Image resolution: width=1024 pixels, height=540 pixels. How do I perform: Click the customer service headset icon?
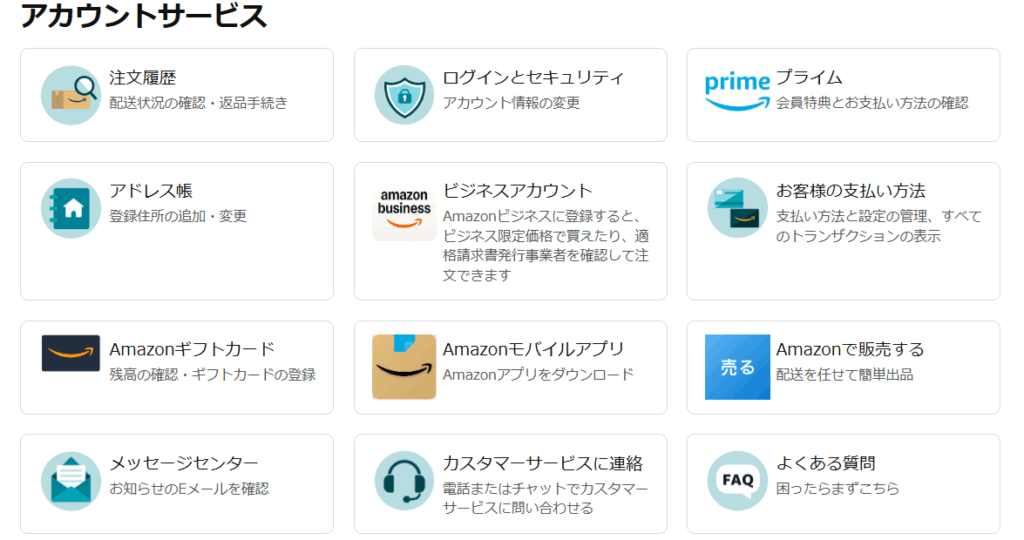pos(404,481)
